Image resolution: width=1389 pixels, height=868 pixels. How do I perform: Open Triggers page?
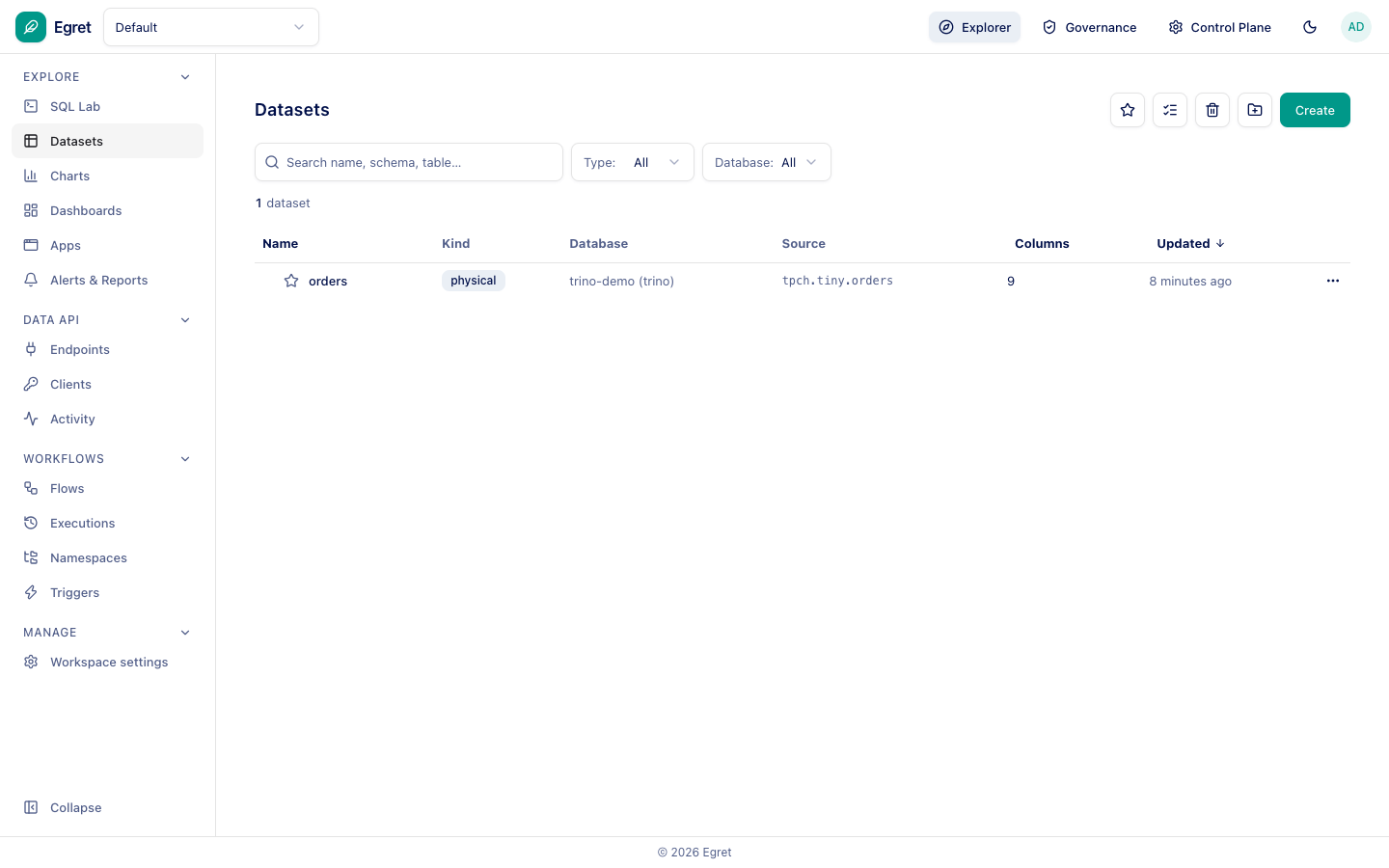108,592
